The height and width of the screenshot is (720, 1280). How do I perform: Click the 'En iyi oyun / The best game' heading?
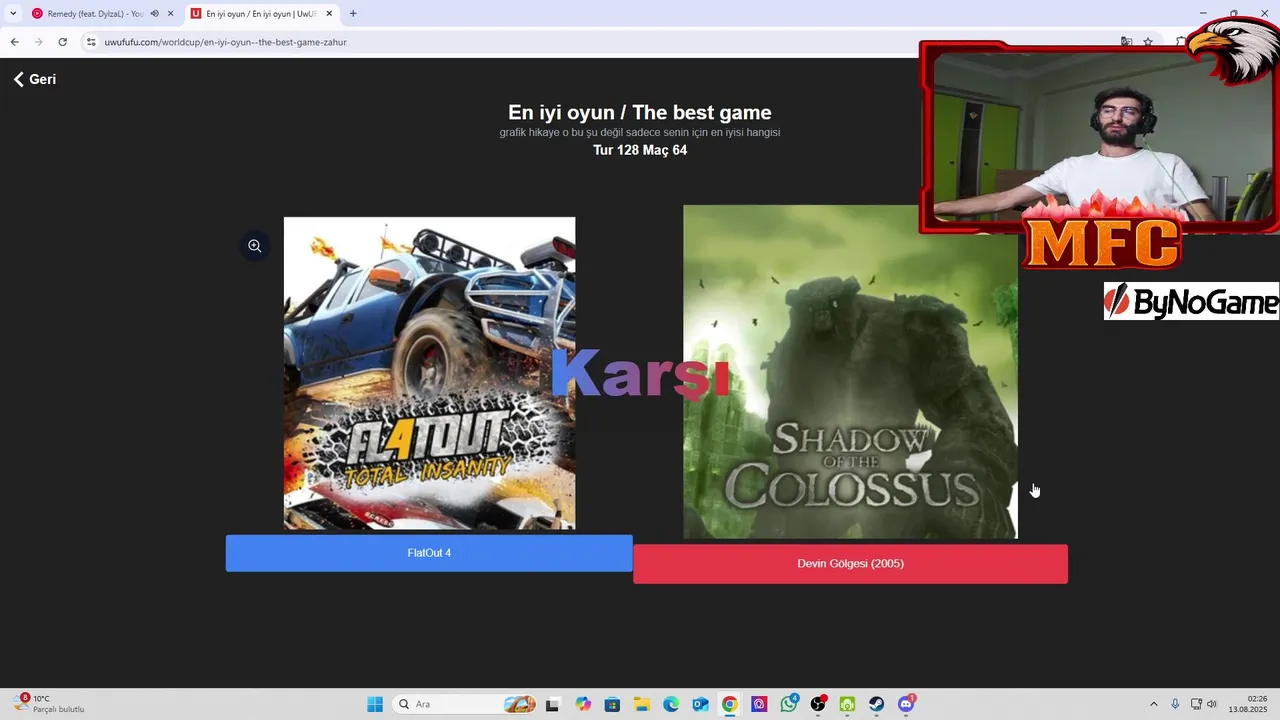point(640,112)
